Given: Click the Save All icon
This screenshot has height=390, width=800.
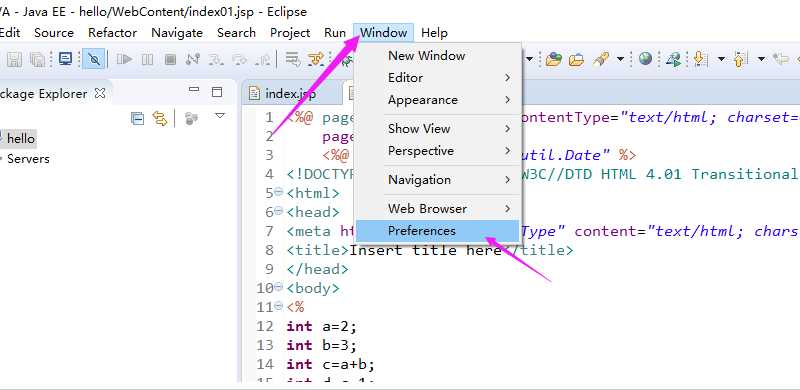Looking at the screenshot, I should point(37,60).
